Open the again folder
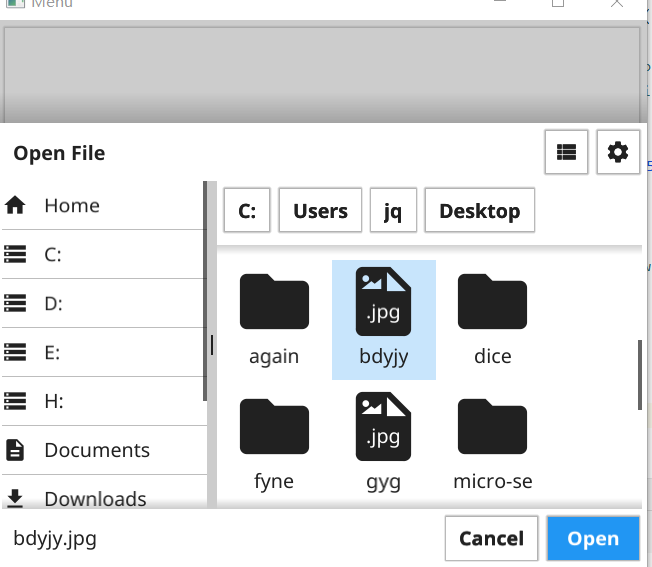652x567 pixels. [x=274, y=320]
